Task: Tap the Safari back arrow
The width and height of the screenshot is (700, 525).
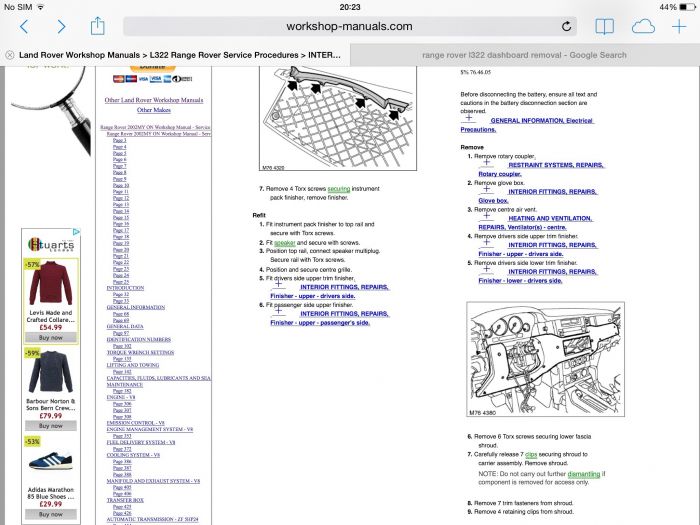Action: tap(24, 27)
